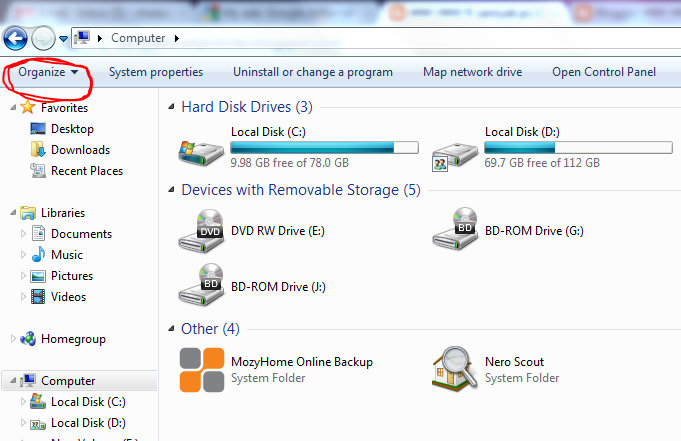The height and width of the screenshot is (441, 681).
Task: Click the greyed Forward arrow button
Action: [x=43, y=39]
